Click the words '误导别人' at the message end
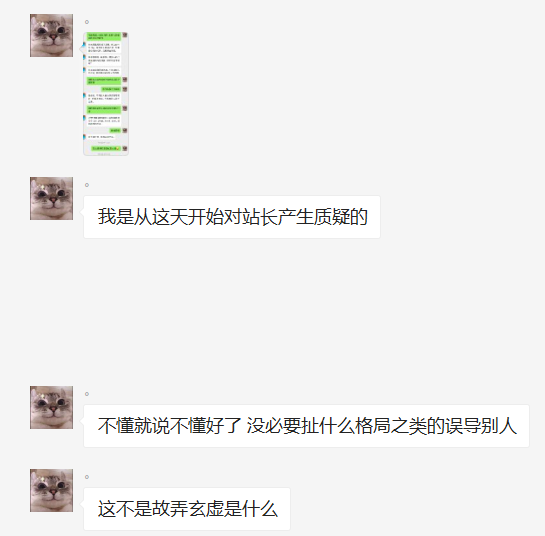The image size is (545, 536). point(481,426)
